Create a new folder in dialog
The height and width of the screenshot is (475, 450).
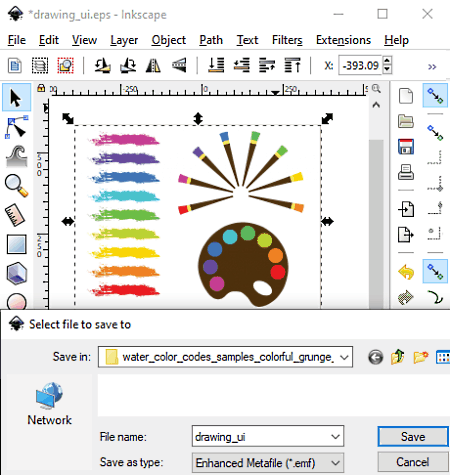pos(421,357)
